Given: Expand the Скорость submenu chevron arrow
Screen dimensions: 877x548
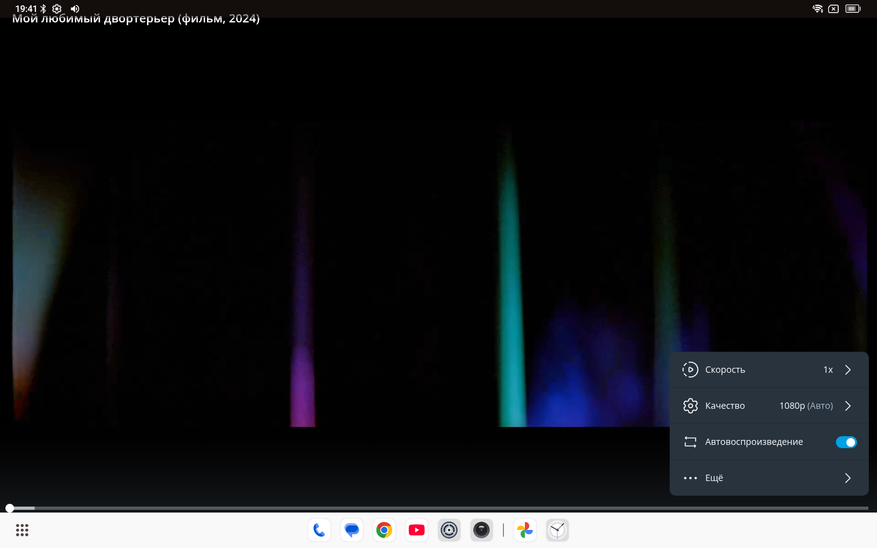Looking at the screenshot, I should coord(848,370).
